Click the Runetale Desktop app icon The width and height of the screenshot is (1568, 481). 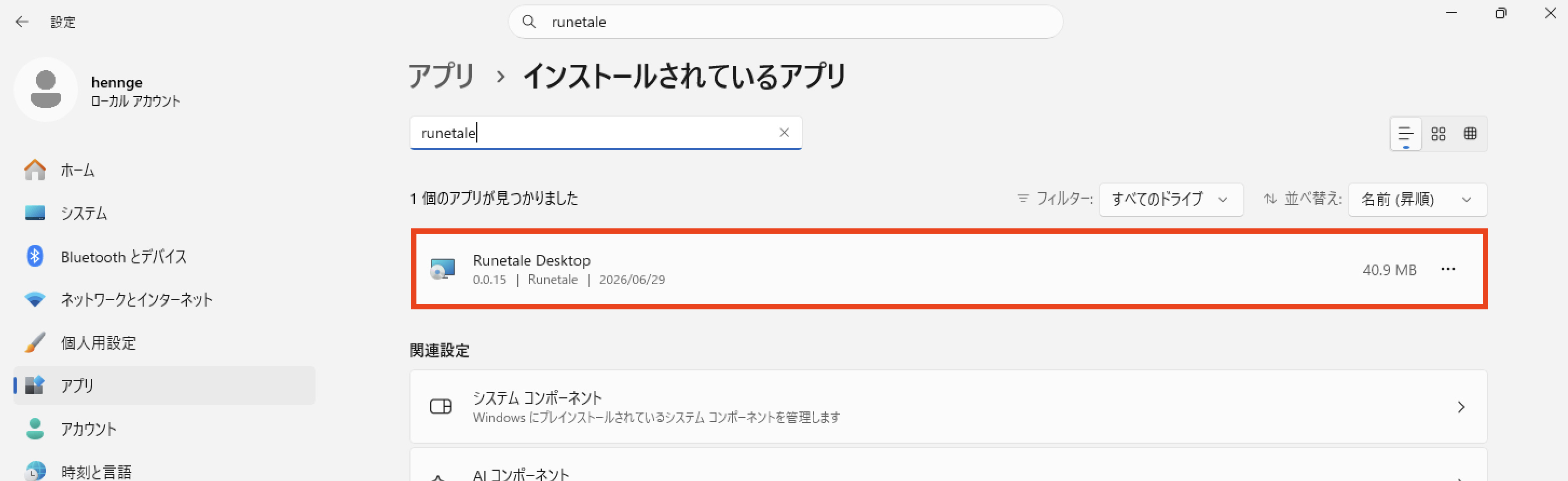click(442, 269)
